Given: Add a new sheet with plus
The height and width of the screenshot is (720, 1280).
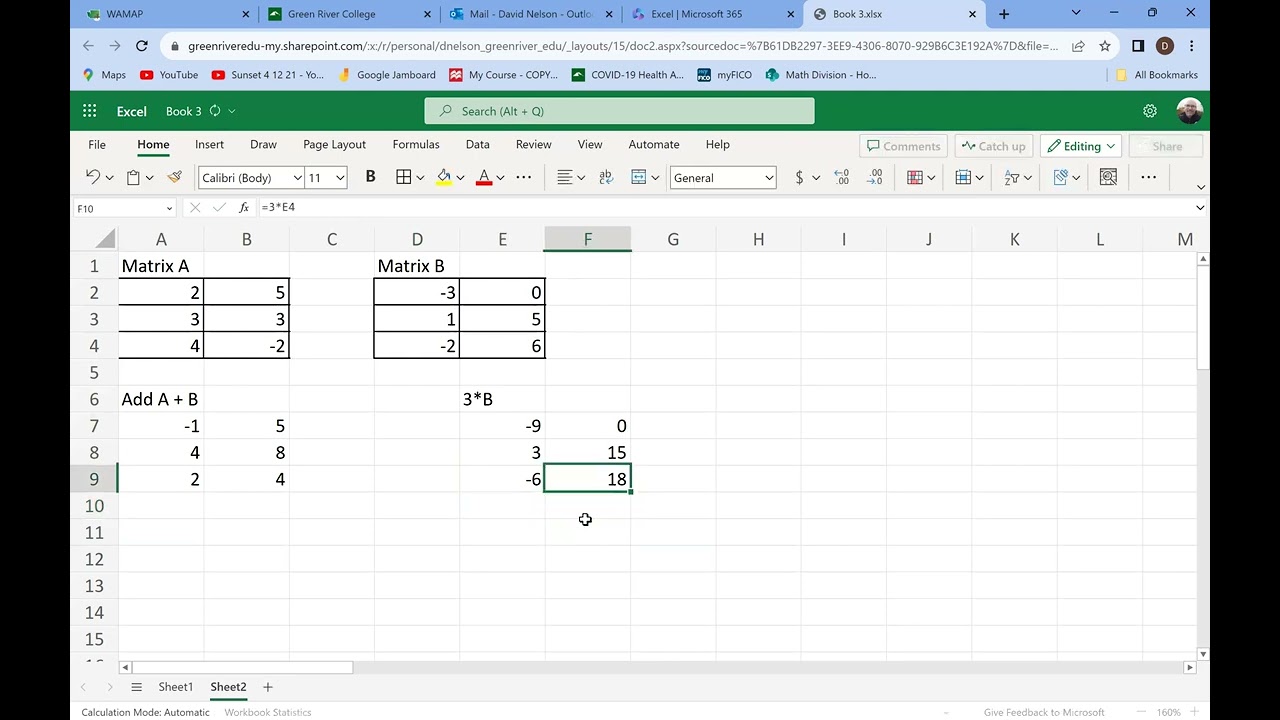Looking at the screenshot, I should tap(267, 687).
